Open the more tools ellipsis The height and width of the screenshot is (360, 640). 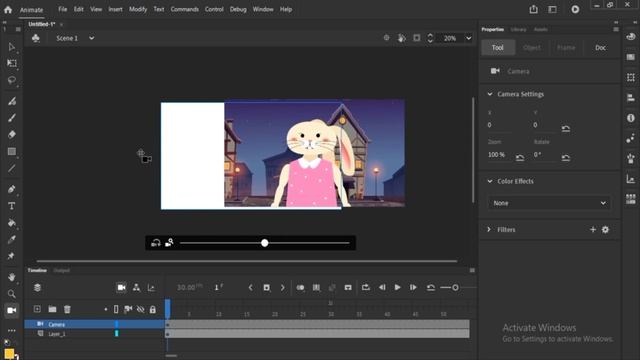11,331
